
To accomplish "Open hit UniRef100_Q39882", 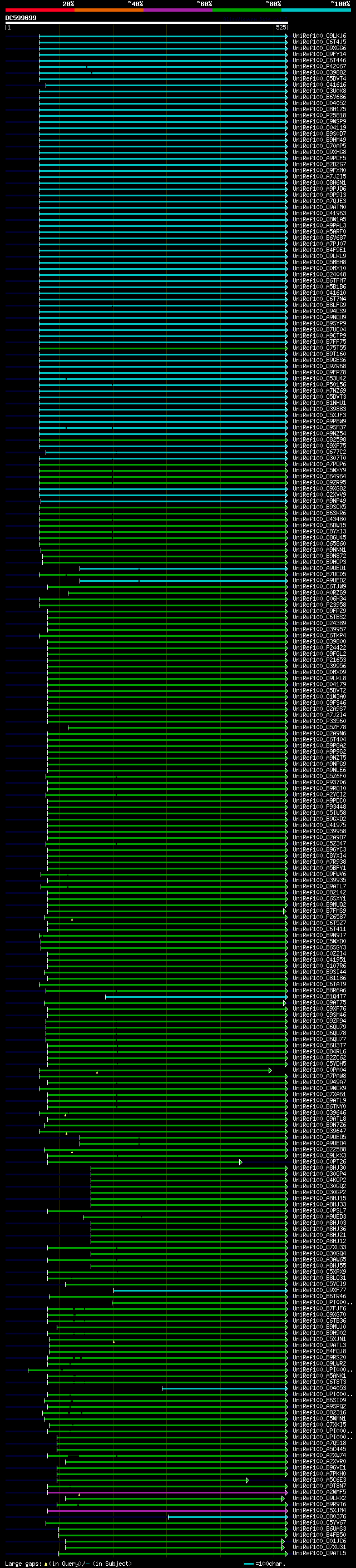I will (x=319, y=72).
